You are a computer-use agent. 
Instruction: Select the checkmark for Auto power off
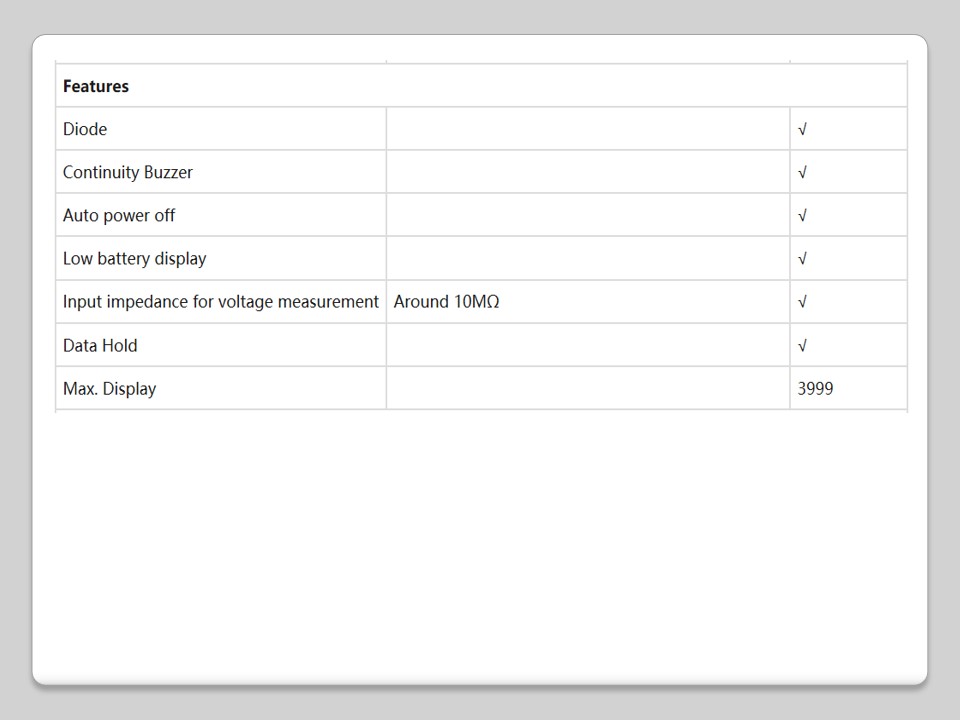(803, 215)
